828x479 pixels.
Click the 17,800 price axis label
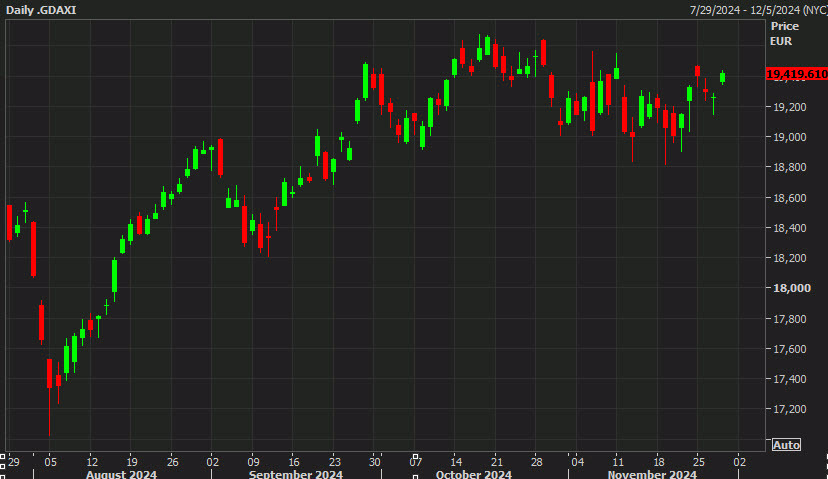click(x=789, y=319)
